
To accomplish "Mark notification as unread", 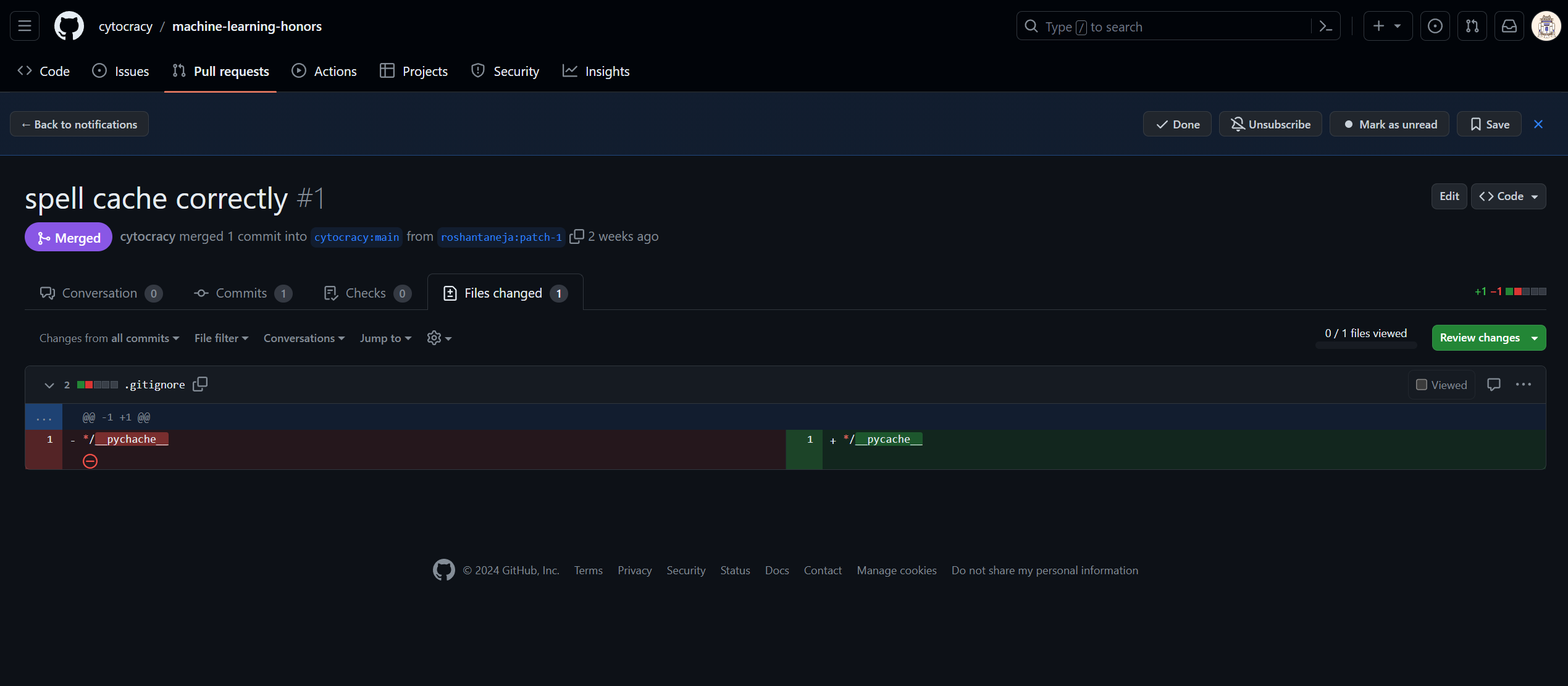I will (1390, 124).
